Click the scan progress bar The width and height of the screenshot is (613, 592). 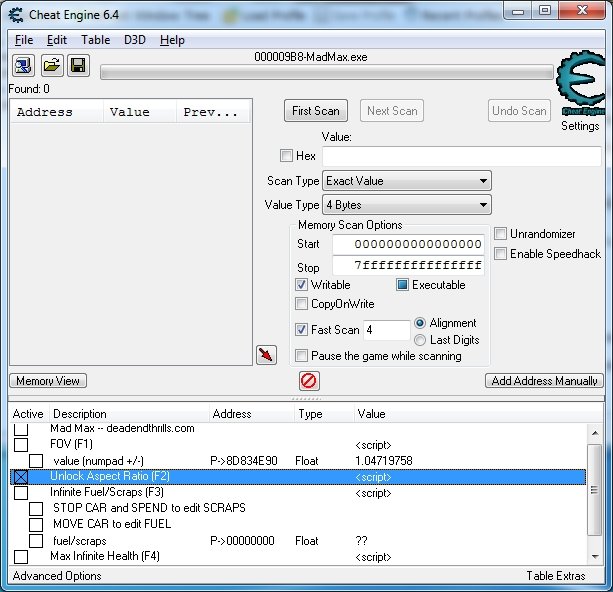tap(327, 73)
